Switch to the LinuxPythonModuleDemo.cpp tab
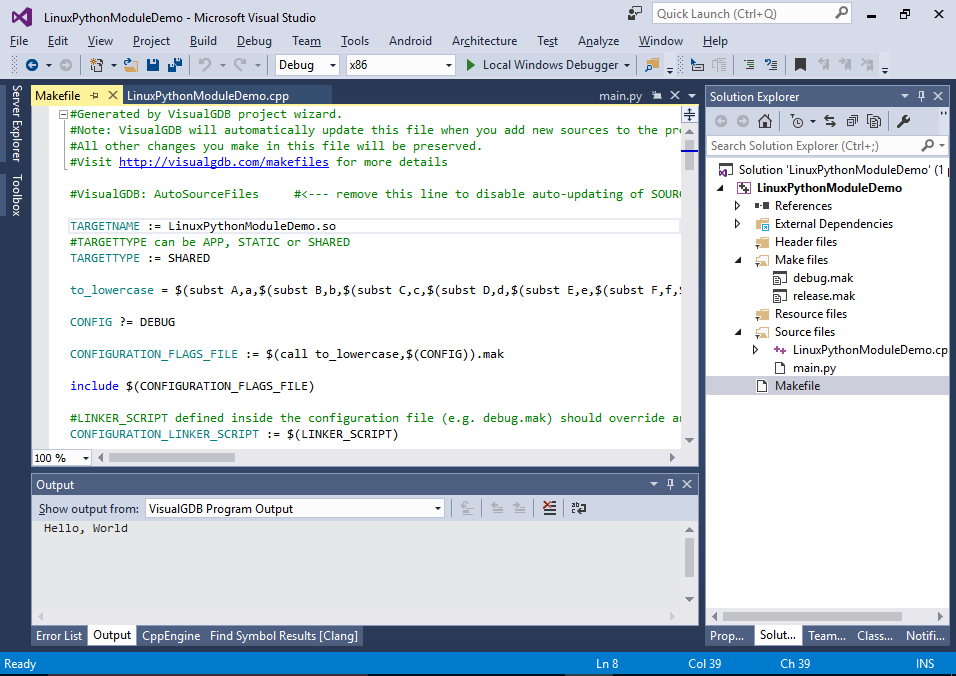The width and height of the screenshot is (956, 676). point(208,96)
